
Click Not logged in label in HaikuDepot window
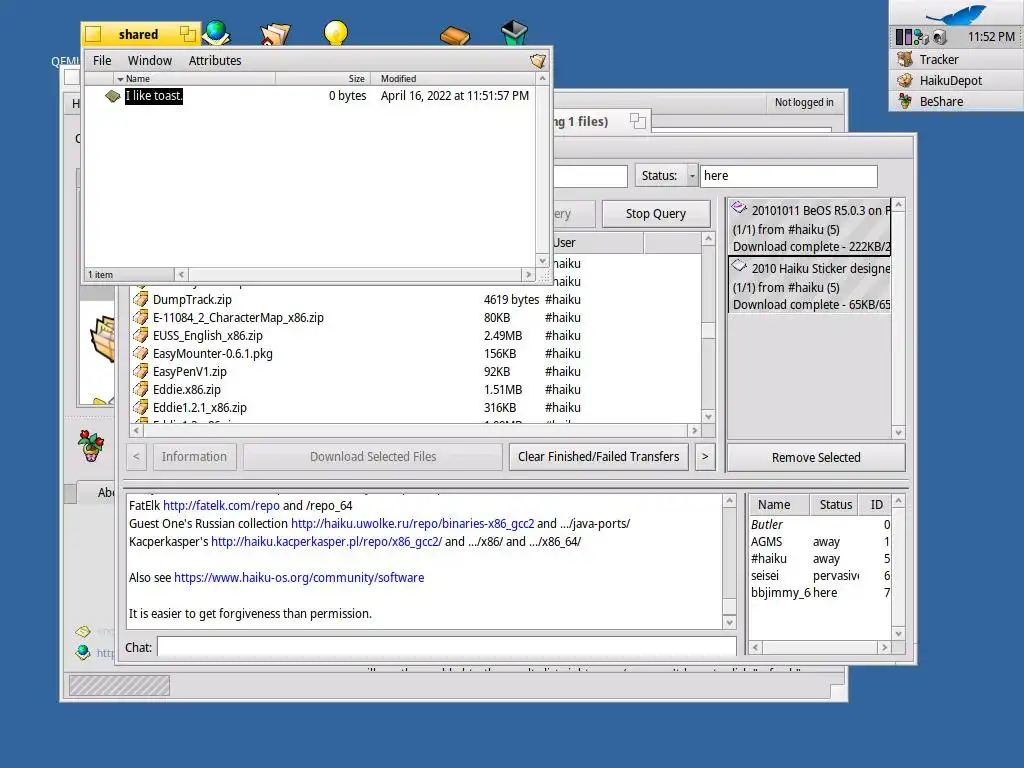click(x=804, y=103)
